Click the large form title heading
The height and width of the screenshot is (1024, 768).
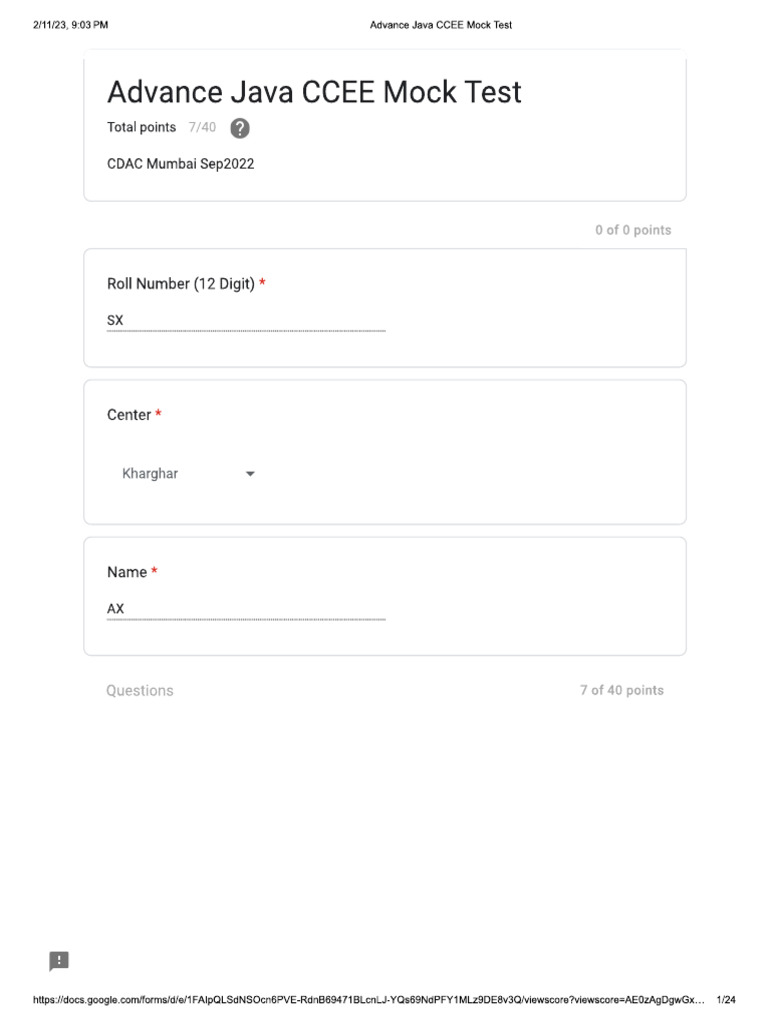tap(314, 92)
